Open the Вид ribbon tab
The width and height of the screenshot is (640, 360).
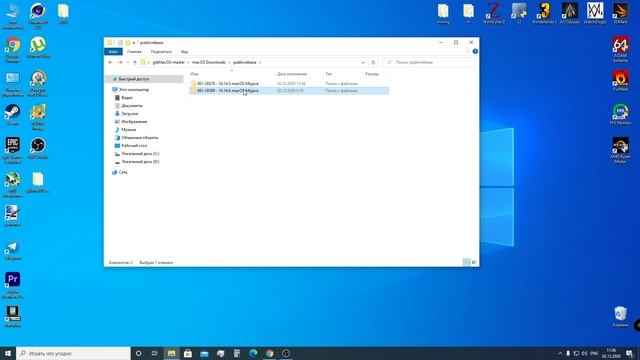pos(184,52)
